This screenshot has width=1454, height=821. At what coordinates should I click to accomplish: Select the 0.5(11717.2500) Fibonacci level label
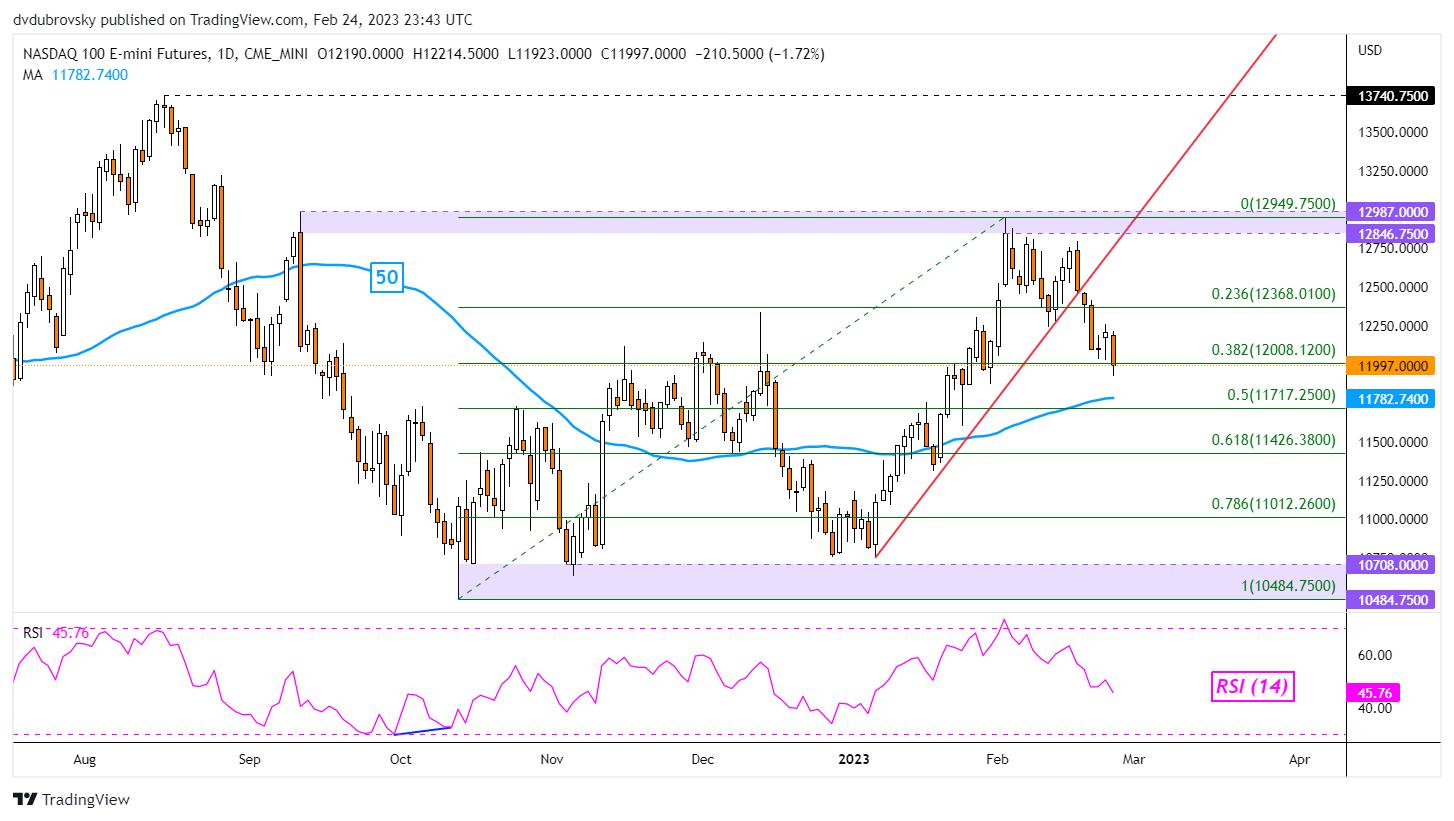coord(1279,395)
